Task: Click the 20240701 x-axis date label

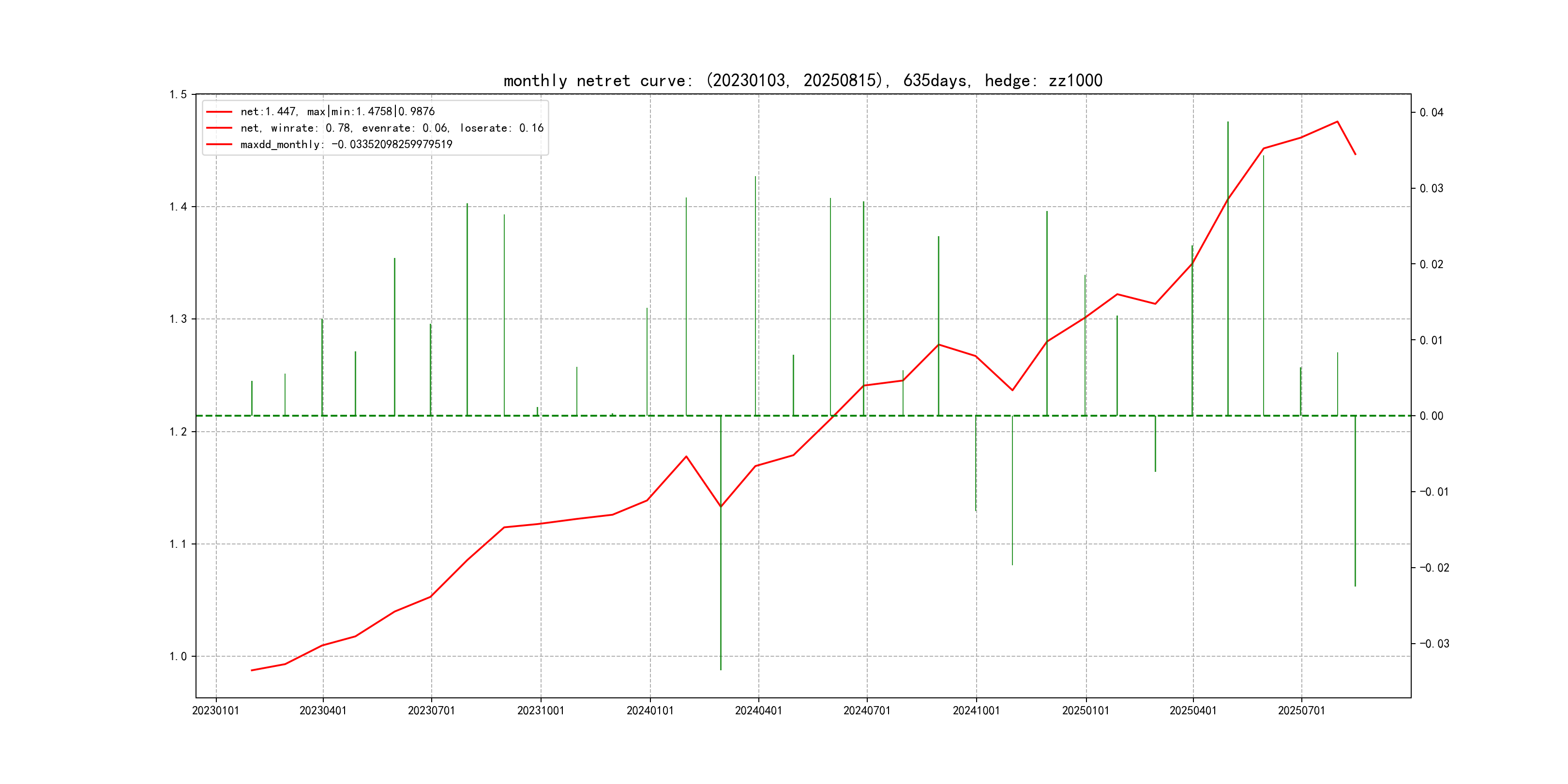Action: 866,710
